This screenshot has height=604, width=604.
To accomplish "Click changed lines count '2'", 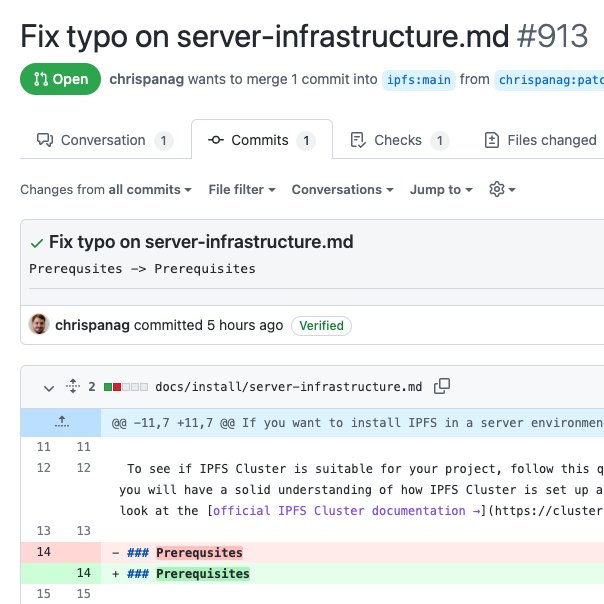I will (x=92, y=386).
